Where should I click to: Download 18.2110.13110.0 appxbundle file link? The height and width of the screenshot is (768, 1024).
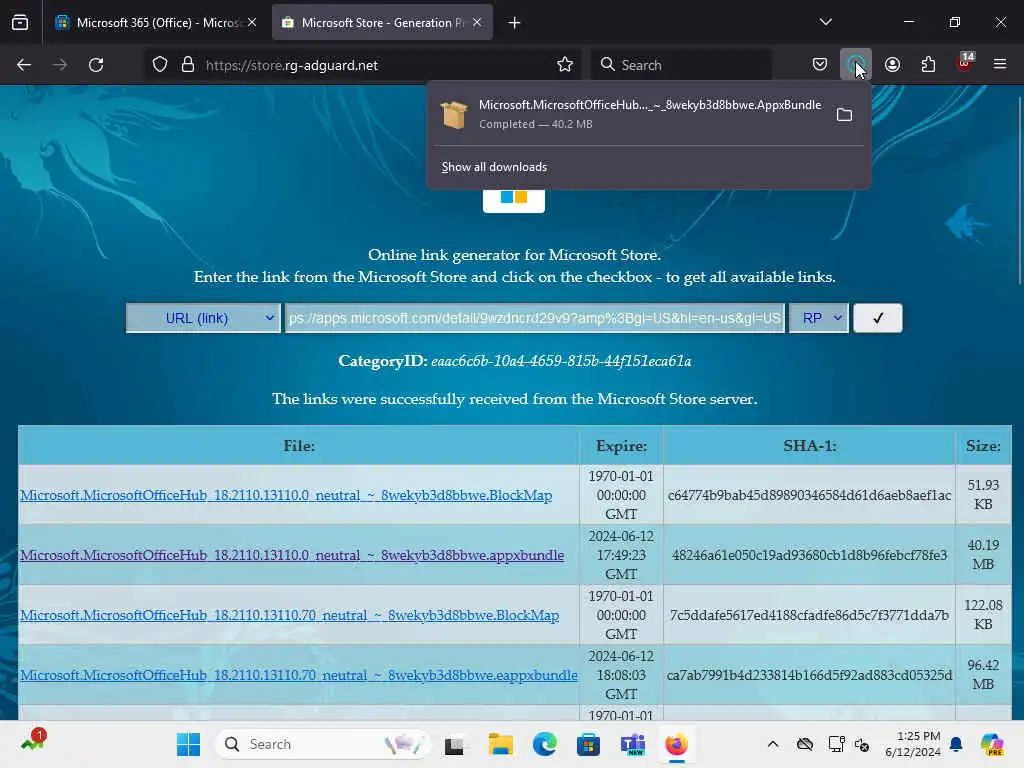(292, 556)
